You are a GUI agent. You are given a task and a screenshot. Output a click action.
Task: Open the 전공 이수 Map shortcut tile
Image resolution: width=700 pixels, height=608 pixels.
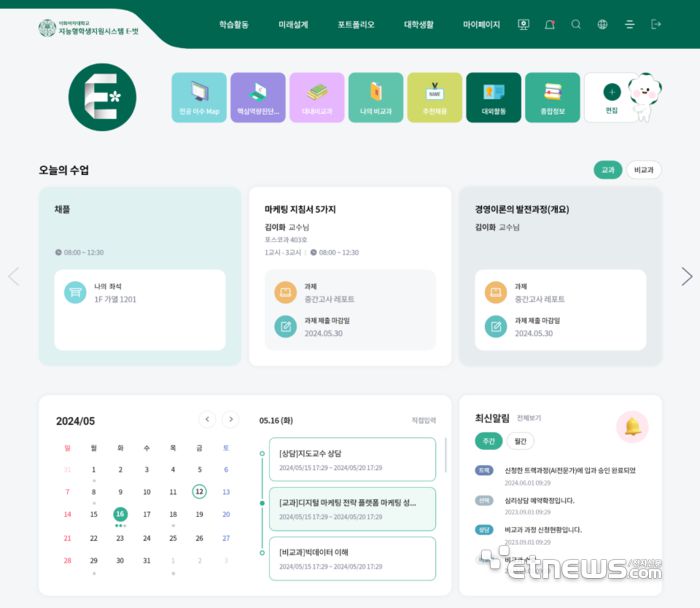(x=199, y=97)
